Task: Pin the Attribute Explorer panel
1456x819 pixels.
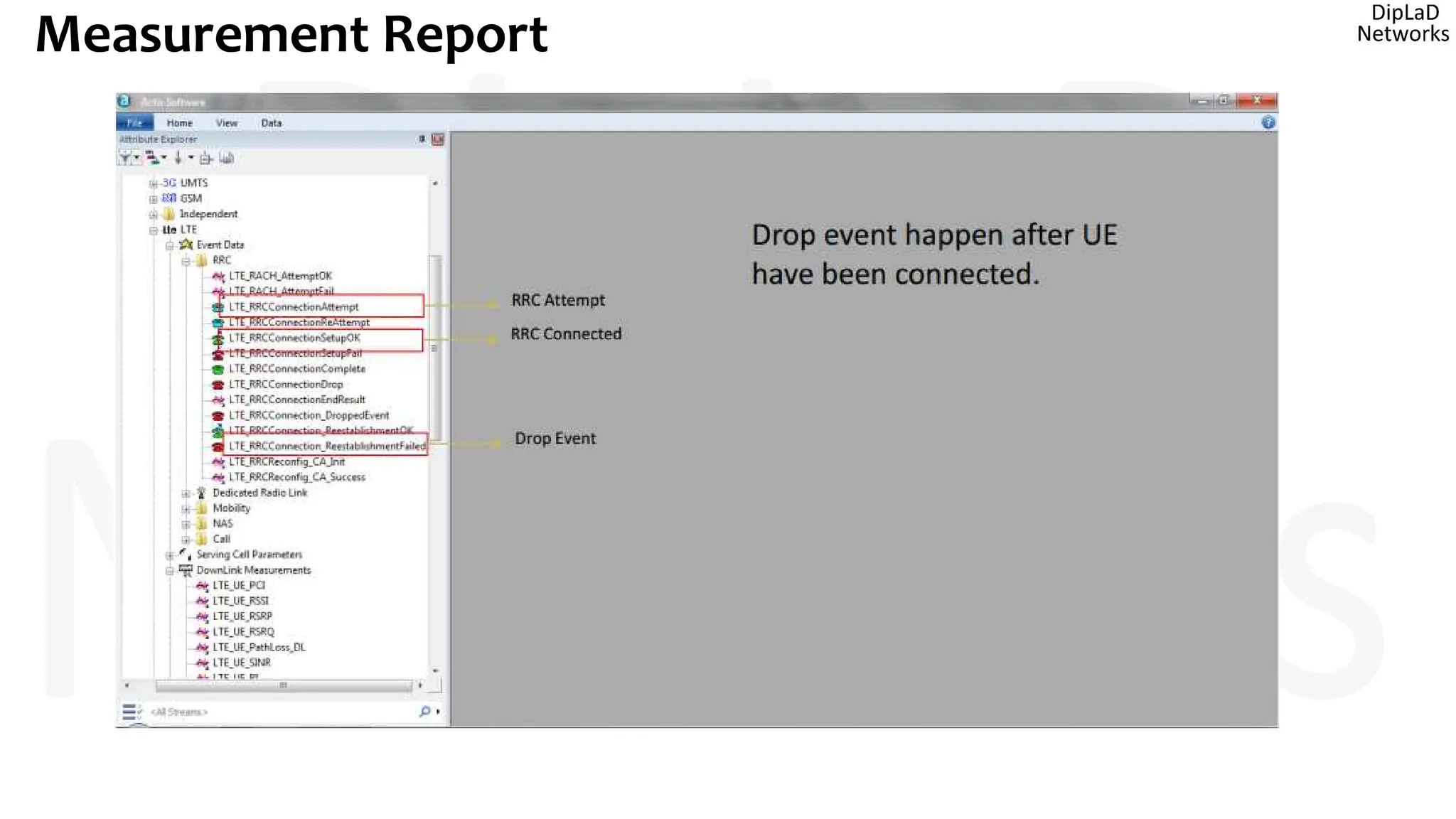Action: click(422, 139)
